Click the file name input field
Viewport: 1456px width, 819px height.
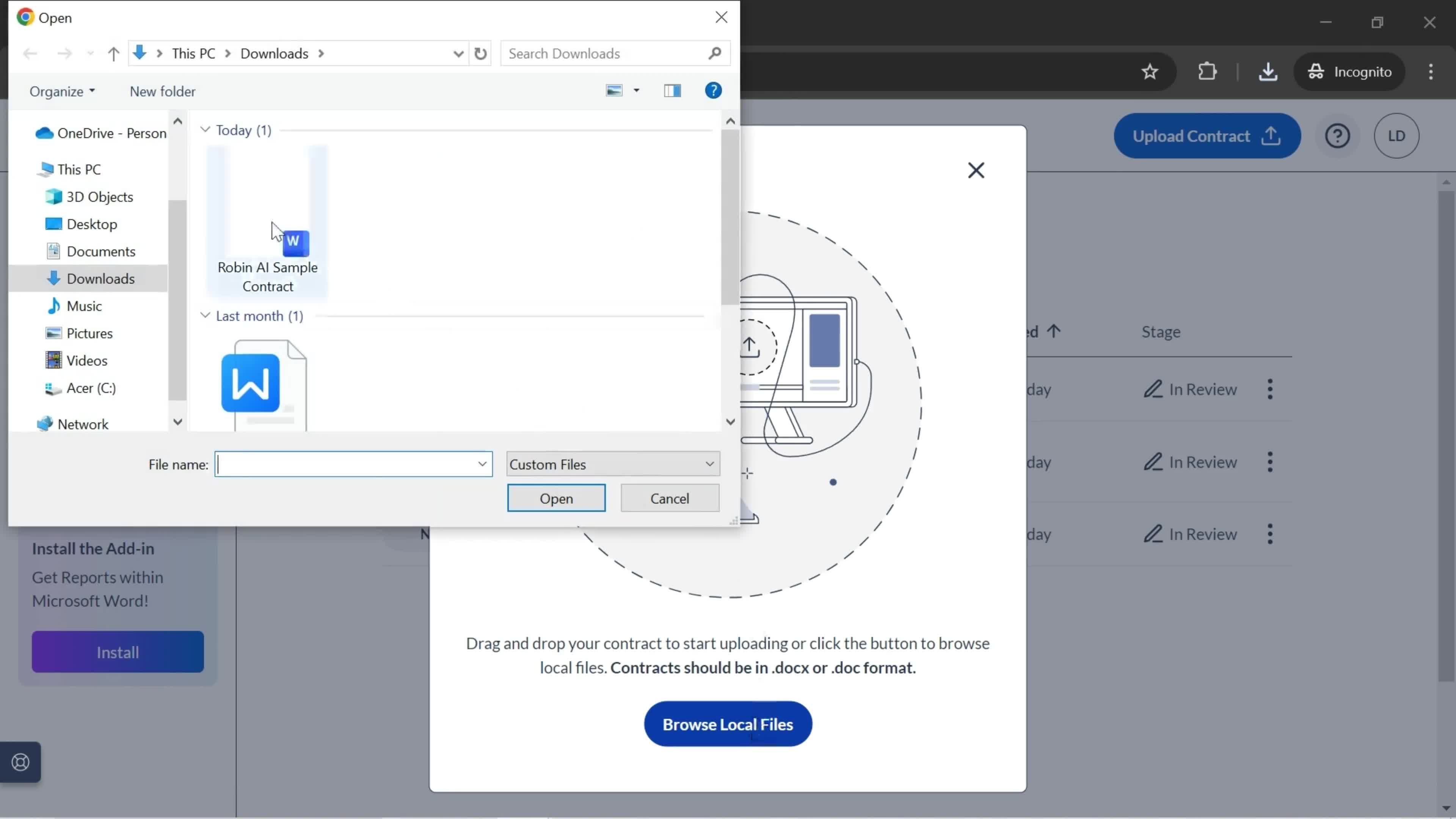pyautogui.click(x=351, y=463)
